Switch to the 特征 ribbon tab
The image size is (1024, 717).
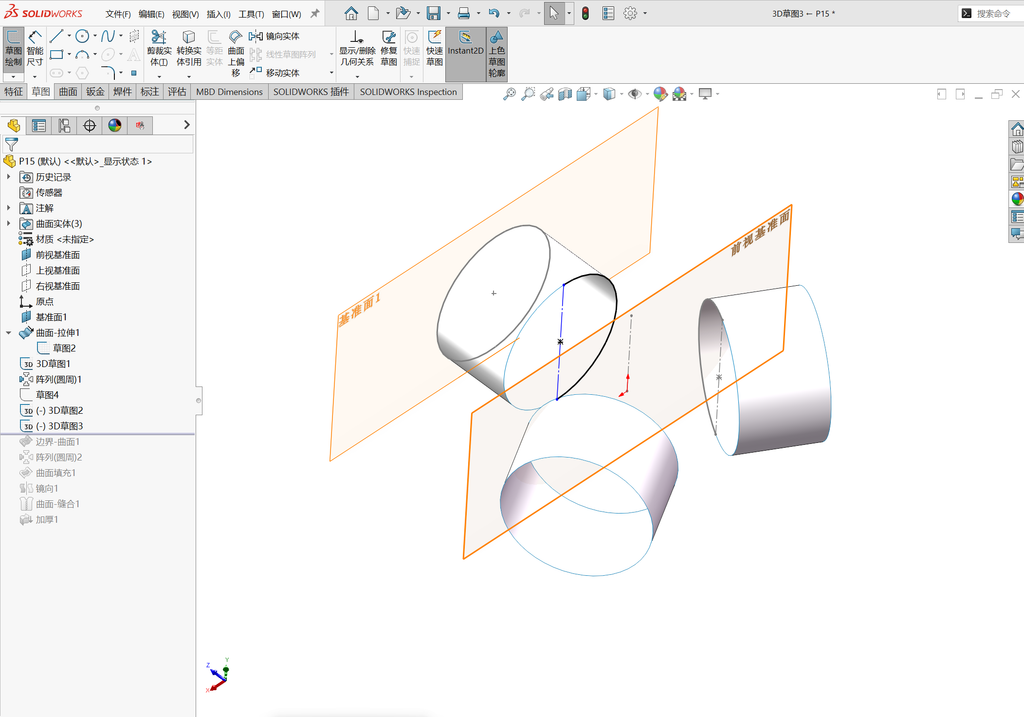coord(14,91)
